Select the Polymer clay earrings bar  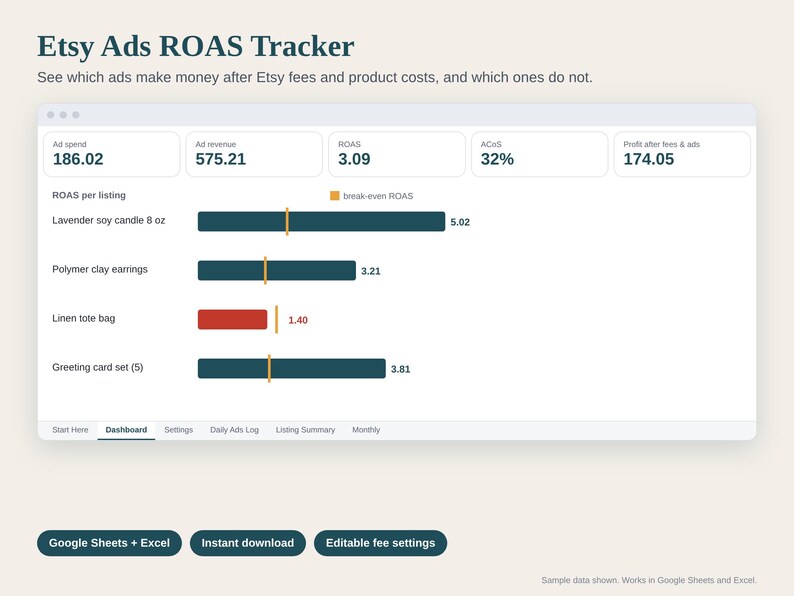pyautogui.click(x=276, y=270)
